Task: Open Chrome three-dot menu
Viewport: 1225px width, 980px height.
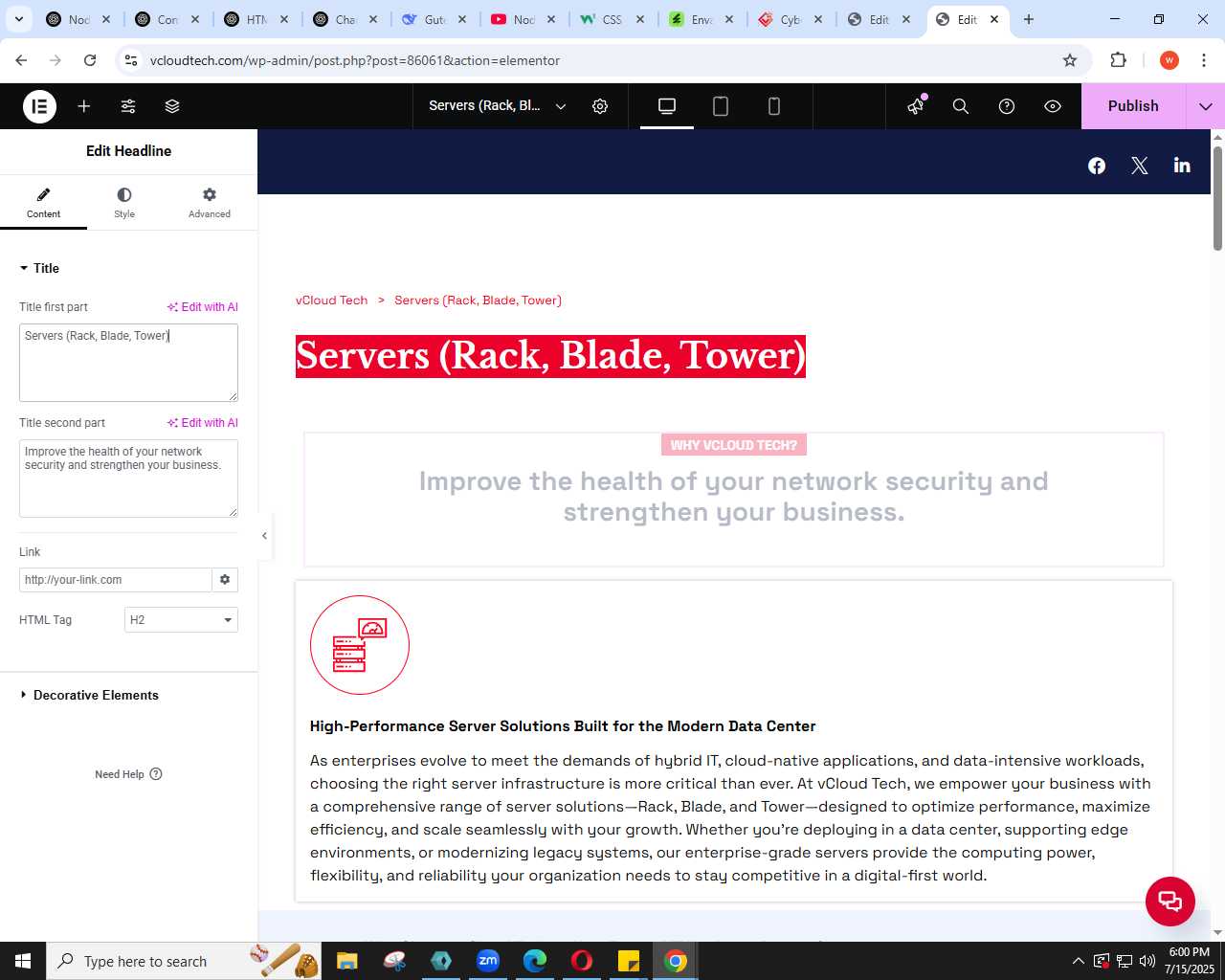Action: pos(1204,60)
